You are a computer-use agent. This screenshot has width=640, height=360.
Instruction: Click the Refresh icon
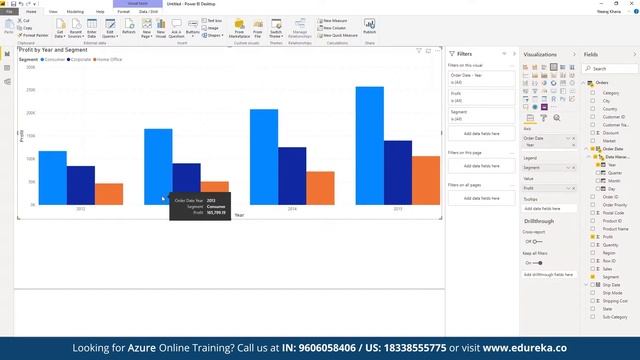tap(129, 26)
